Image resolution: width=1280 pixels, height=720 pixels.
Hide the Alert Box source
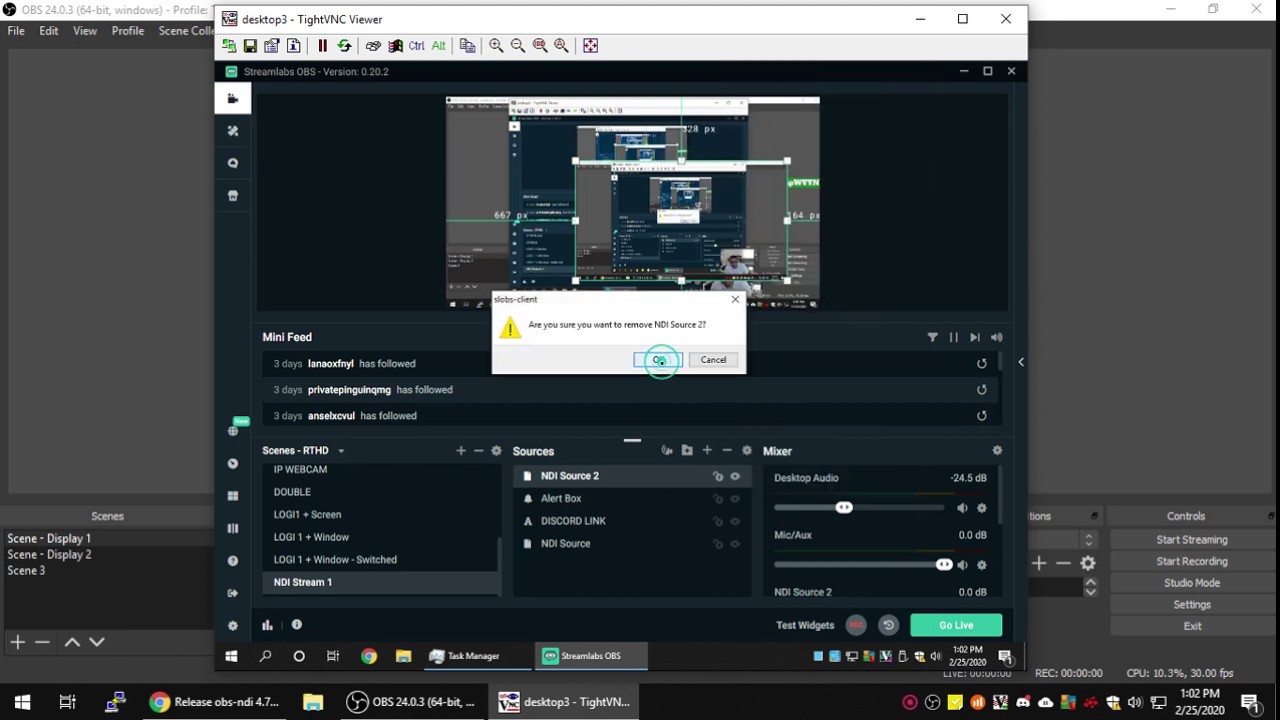coord(735,499)
